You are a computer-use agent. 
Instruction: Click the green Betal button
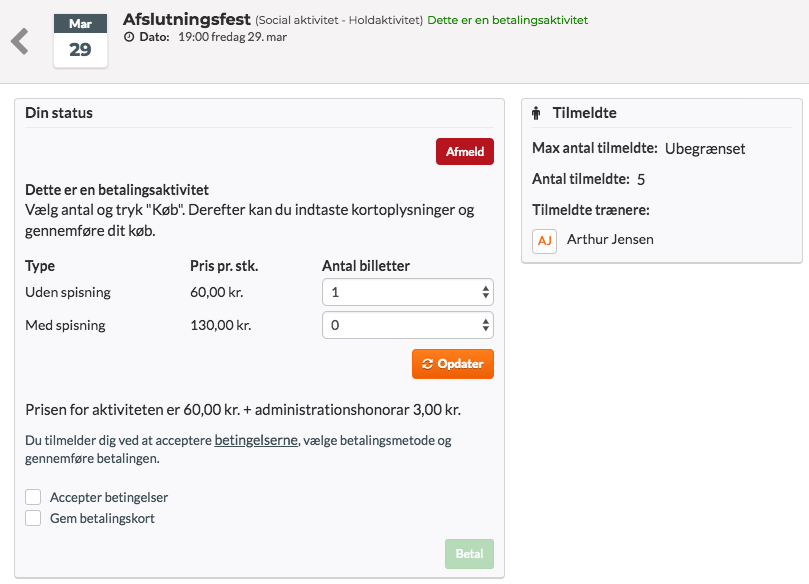pyautogui.click(x=469, y=554)
